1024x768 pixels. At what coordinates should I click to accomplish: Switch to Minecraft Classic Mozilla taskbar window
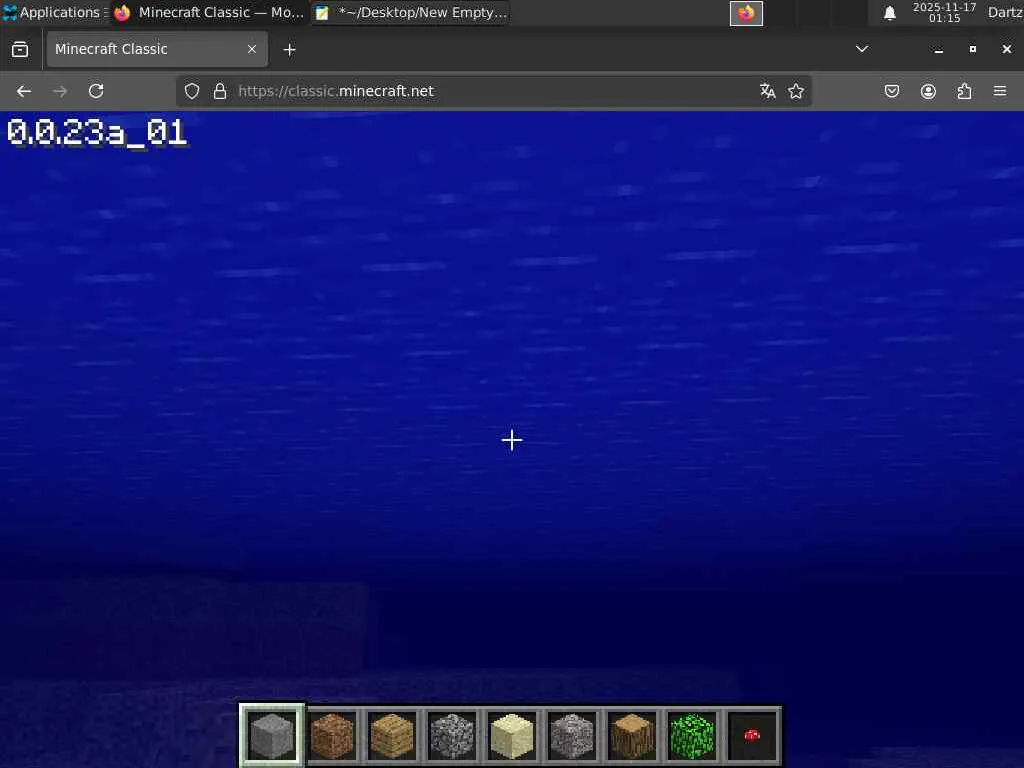click(208, 12)
